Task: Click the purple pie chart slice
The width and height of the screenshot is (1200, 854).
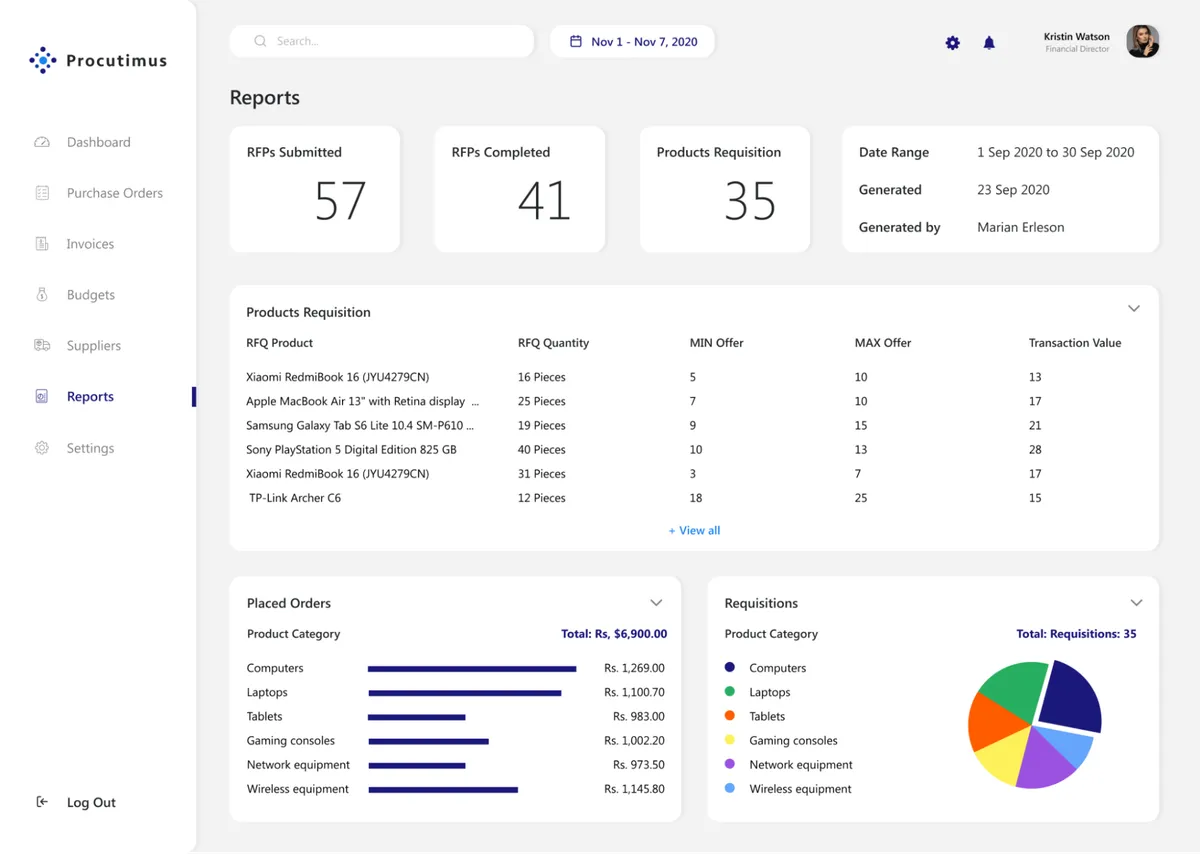Action: tap(1044, 761)
